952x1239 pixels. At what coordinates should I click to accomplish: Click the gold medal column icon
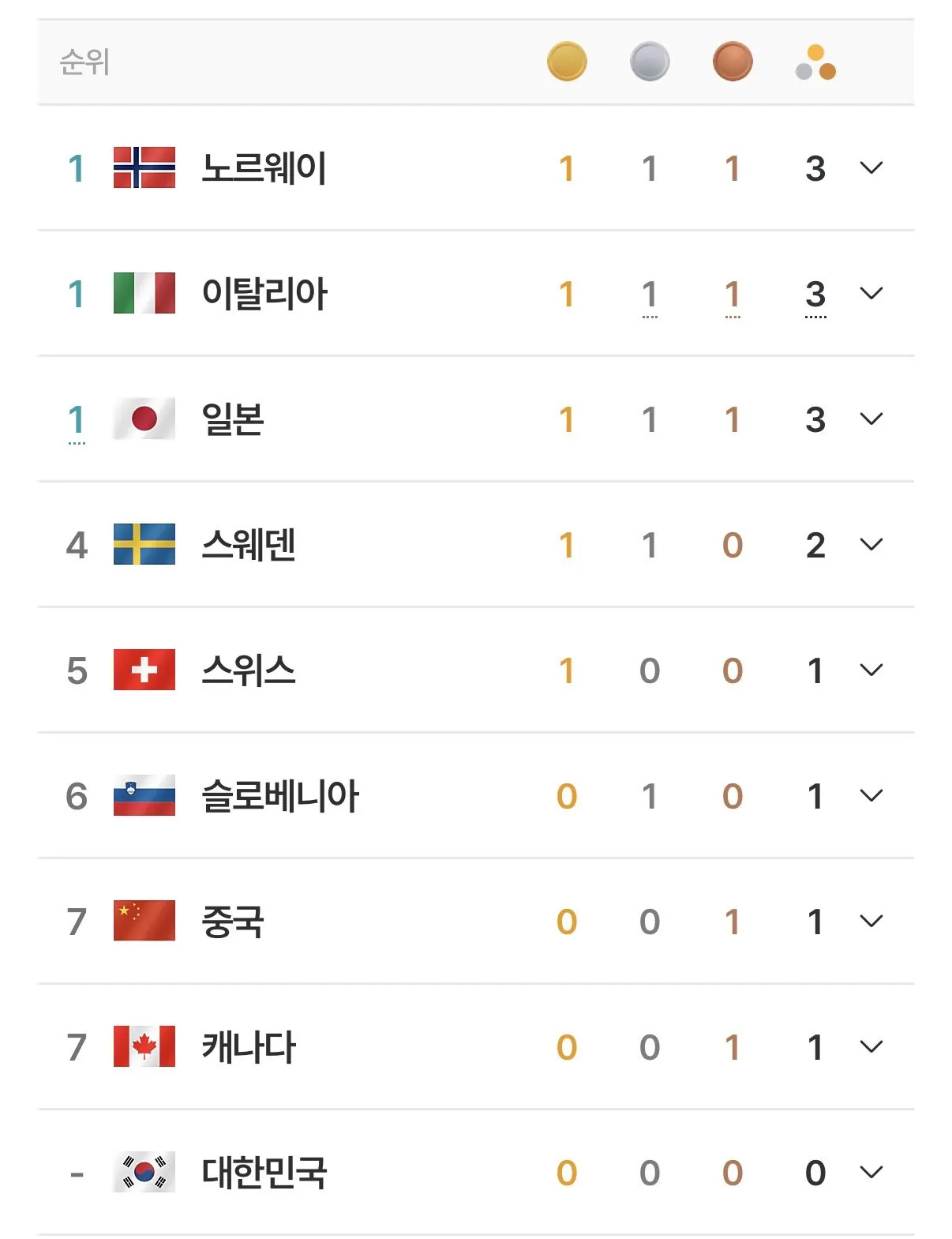pos(567,62)
